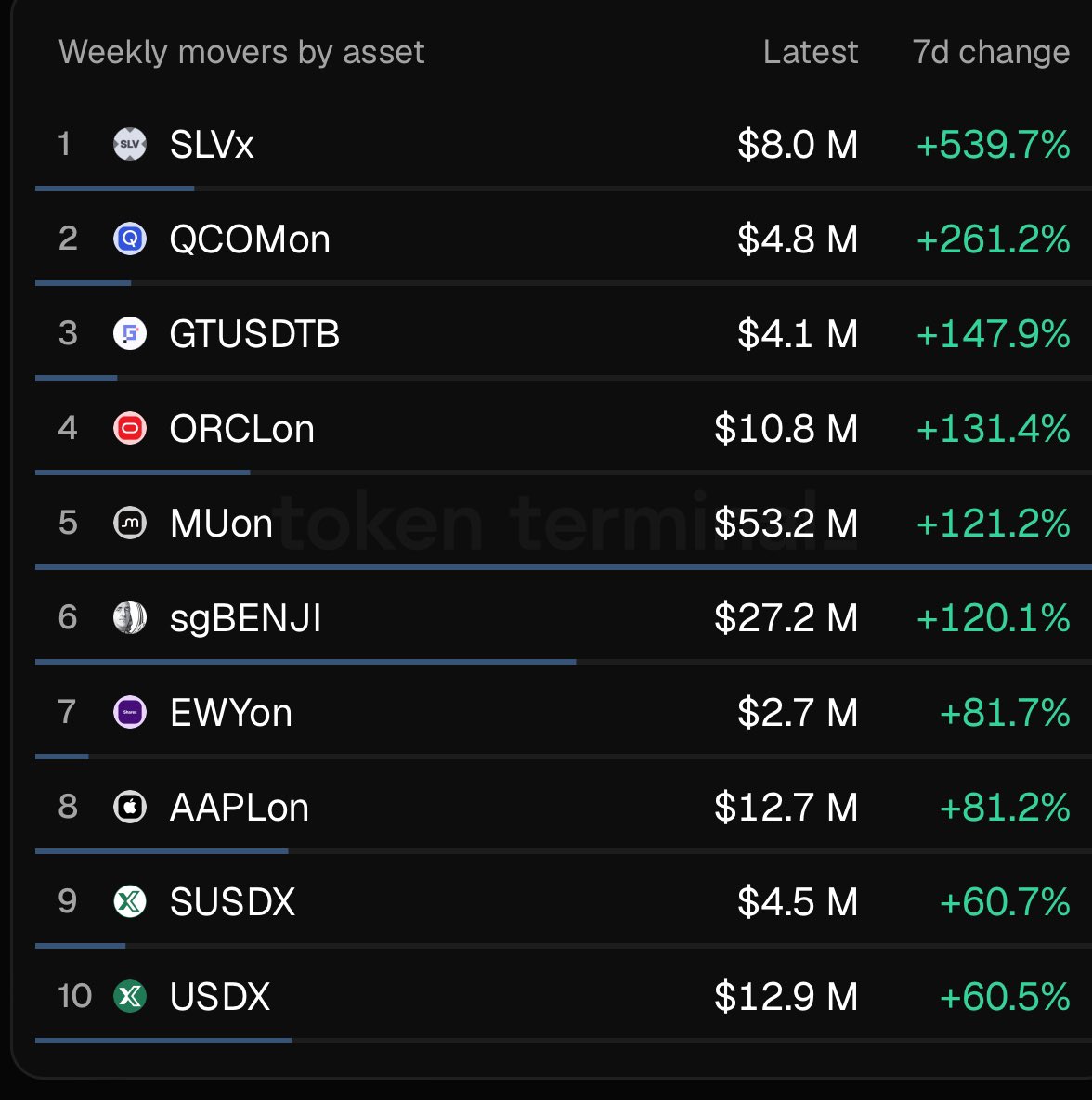Click the sgBENJI blue progress bar

[305, 662]
